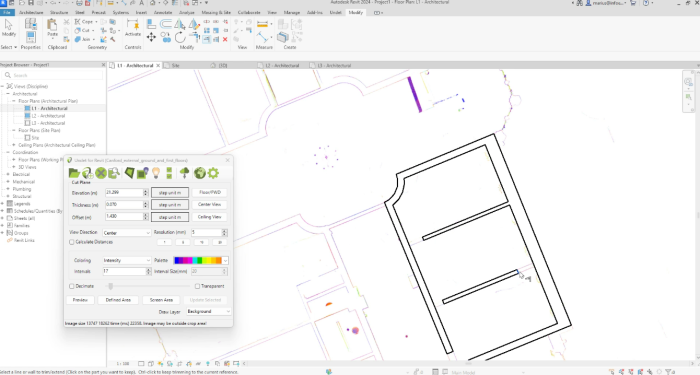
Task: Click the Undet document search icon
Action: [x=114, y=173]
